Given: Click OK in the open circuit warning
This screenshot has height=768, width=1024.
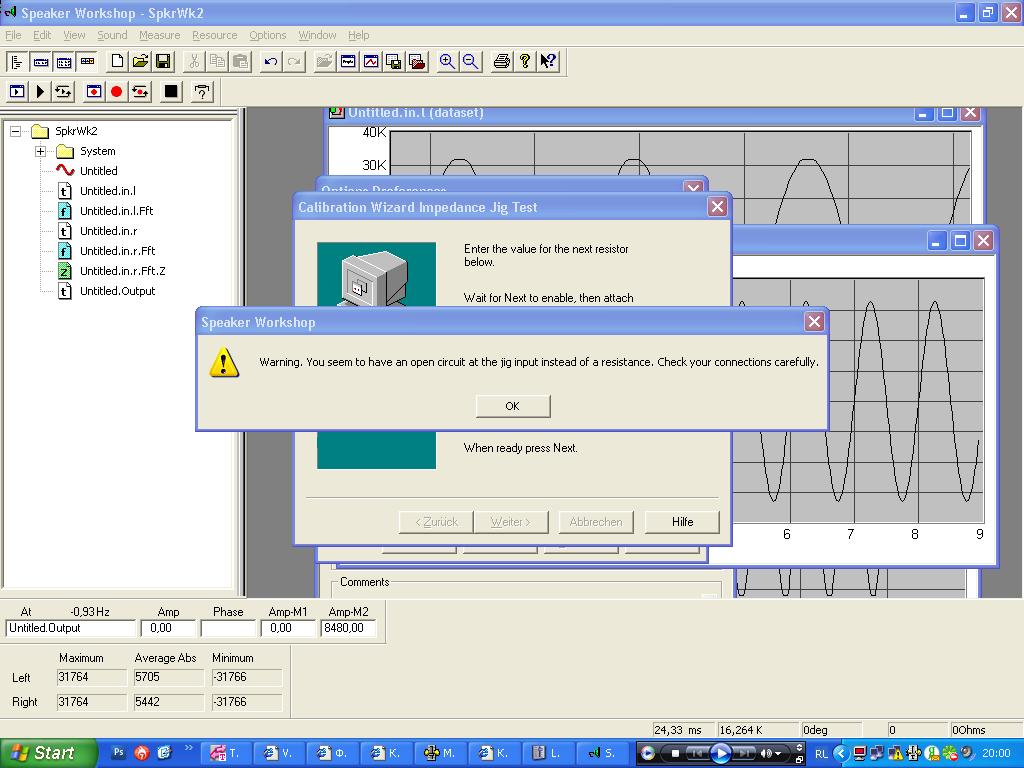Looking at the screenshot, I should (x=513, y=406).
